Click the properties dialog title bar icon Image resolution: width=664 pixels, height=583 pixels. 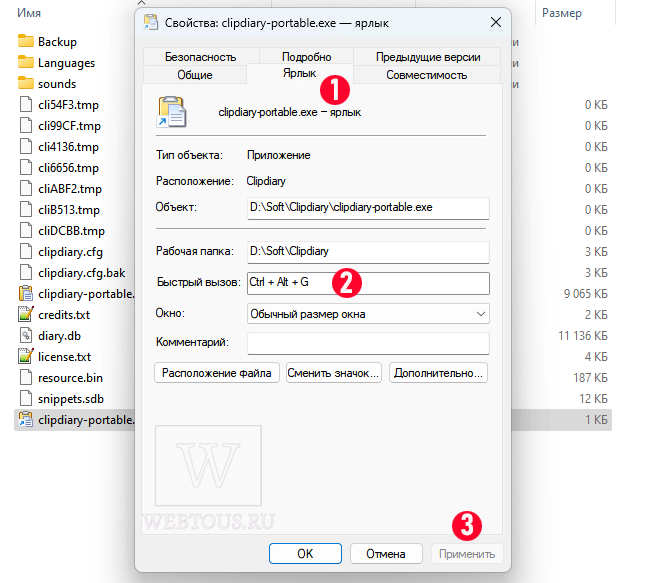(151, 22)
